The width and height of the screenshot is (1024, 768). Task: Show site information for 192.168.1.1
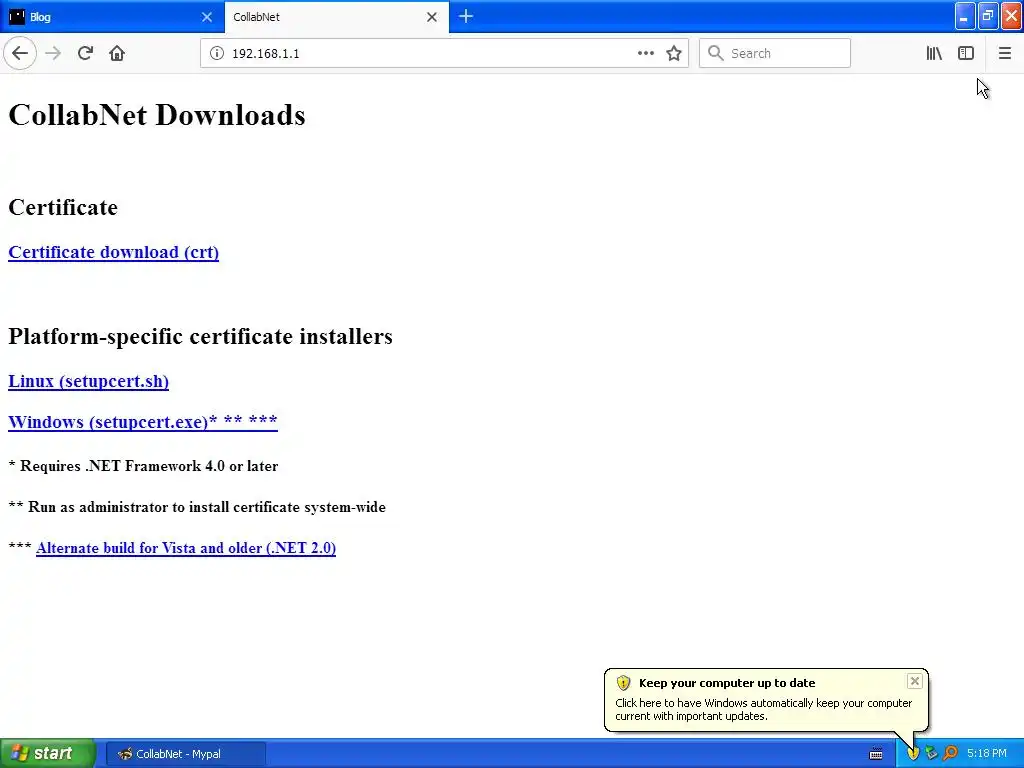pyautogui.click(x=217, y=54)
